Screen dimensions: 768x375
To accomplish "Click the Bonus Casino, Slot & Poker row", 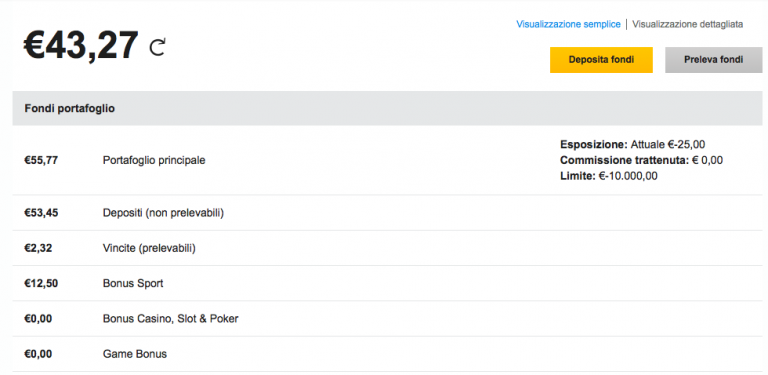I will point(387,319).
